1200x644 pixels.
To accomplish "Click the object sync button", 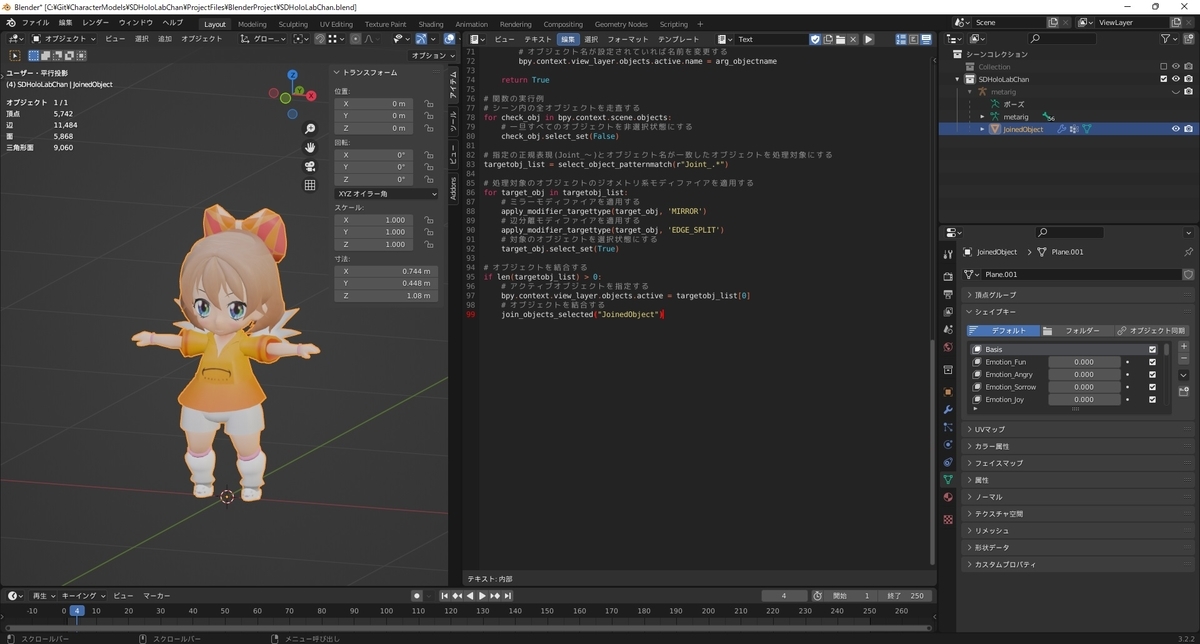I will click(1151, 330).
